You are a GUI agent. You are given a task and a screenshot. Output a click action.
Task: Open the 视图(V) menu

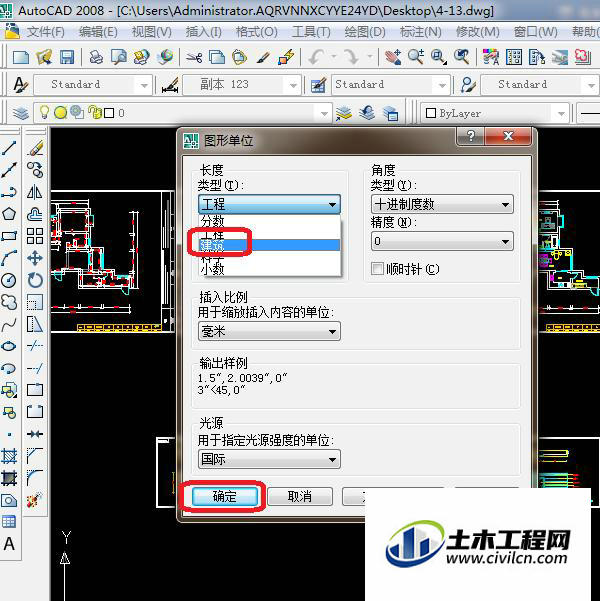[152, 31]
